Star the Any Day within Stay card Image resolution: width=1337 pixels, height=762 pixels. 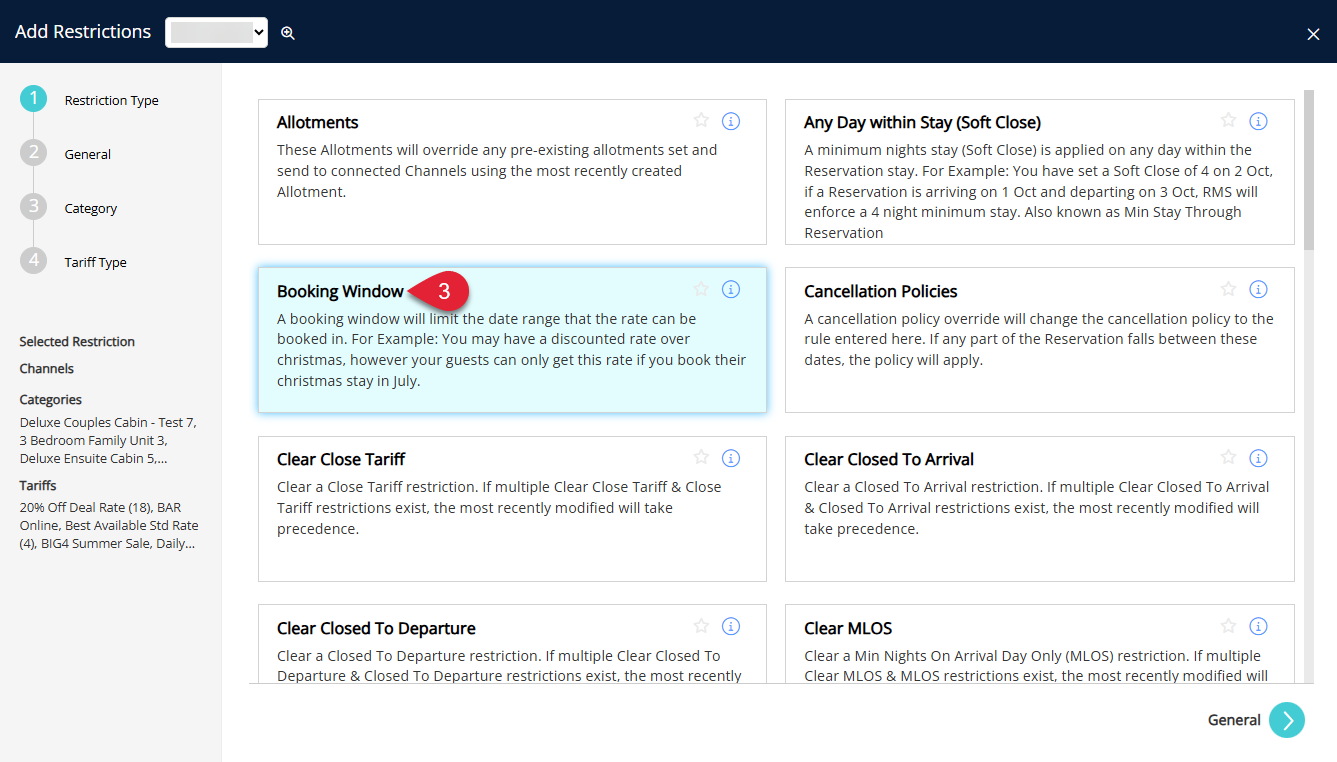click(x=1229, y=120)
